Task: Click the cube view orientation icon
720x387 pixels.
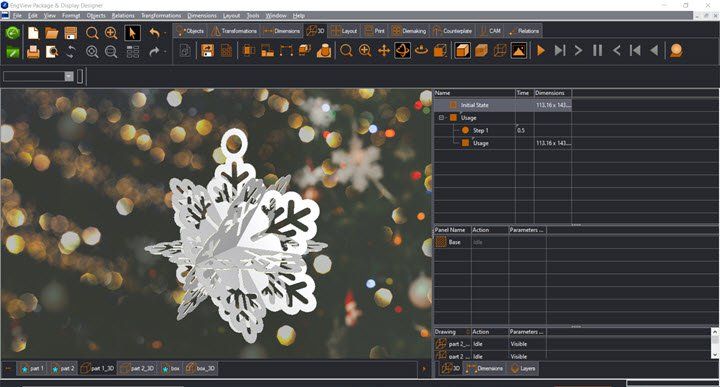Action: pyautogui.click(x=440, y=50)
